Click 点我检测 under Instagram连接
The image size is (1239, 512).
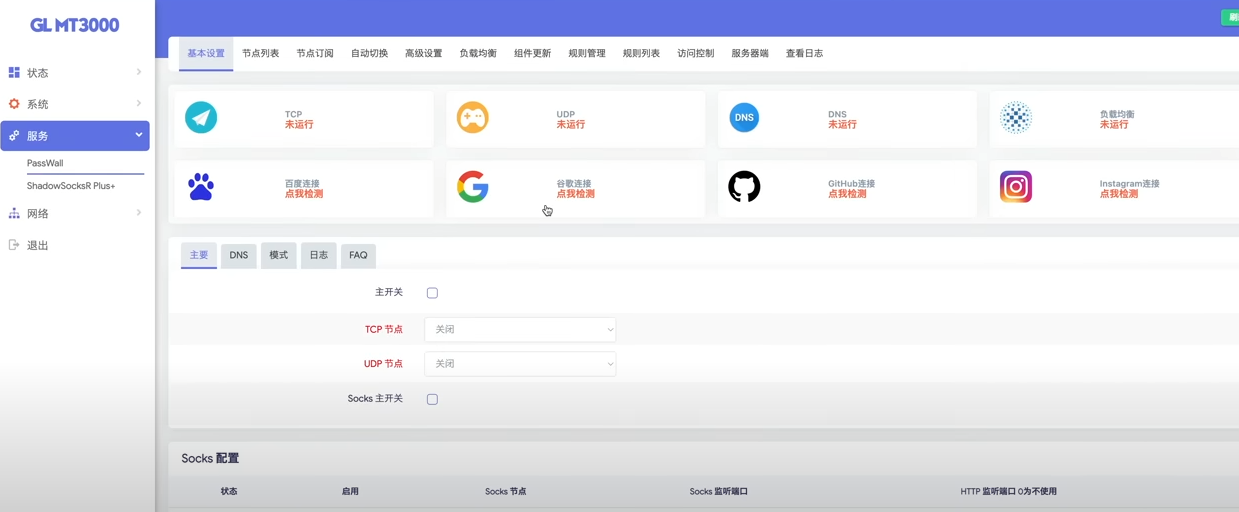point(1119,194)
